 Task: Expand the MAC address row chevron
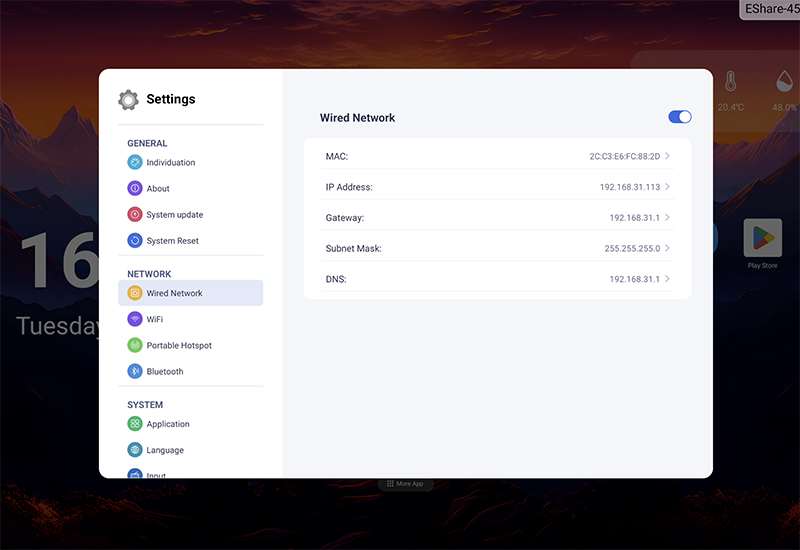click(x=667, y=156)
